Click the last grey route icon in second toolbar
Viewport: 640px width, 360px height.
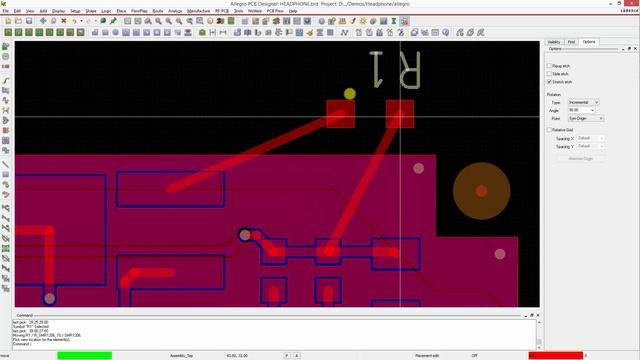click(481, 32)
